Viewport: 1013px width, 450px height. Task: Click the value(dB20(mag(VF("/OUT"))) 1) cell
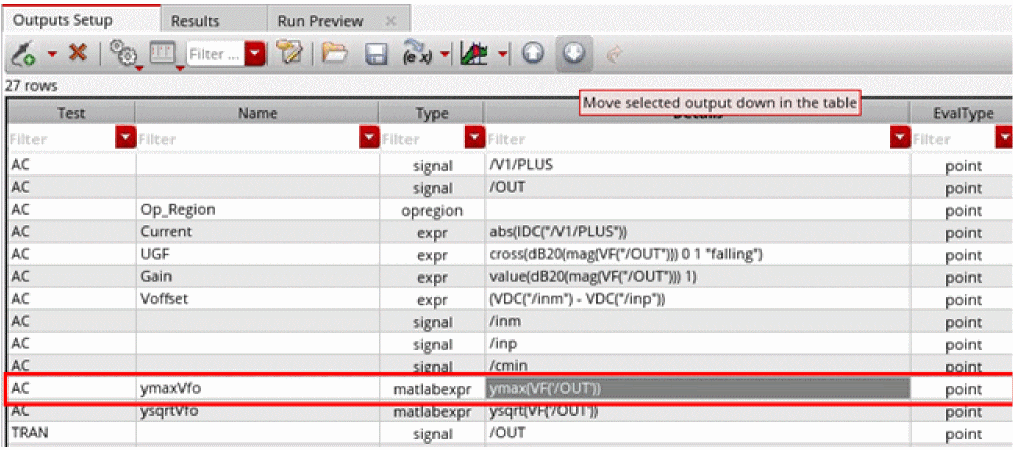tap(698, 277)
